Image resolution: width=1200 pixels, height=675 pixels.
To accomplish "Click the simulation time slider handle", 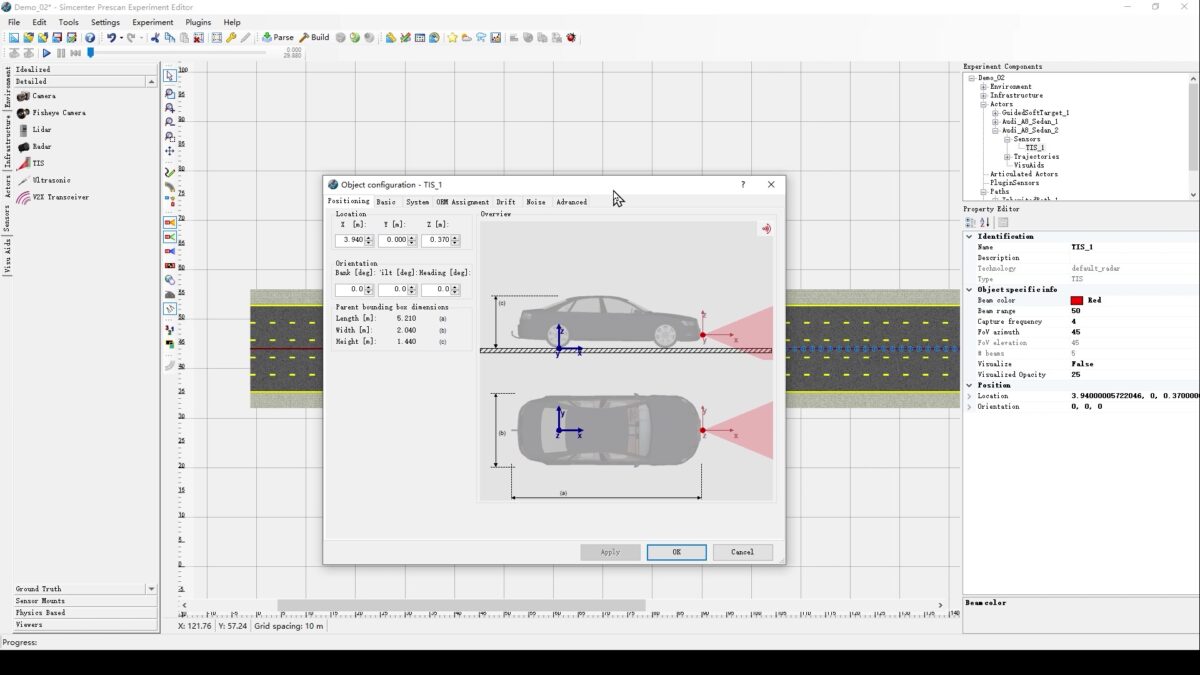I will coord(91,53).
